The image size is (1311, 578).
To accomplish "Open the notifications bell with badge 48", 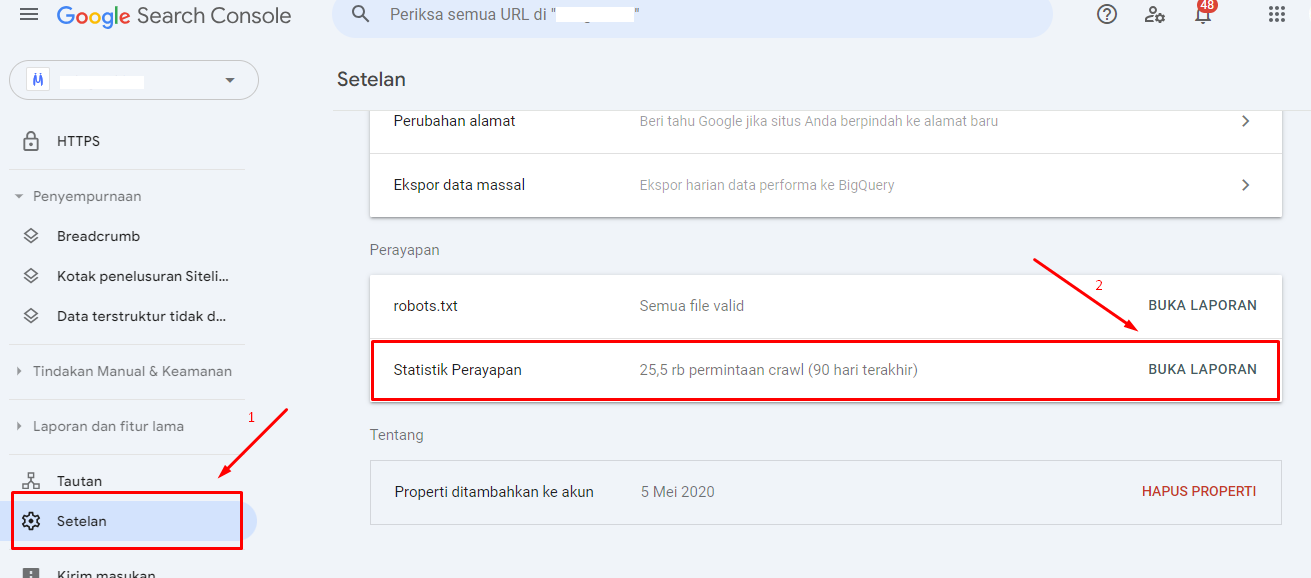I will [x=1204, y=12].
